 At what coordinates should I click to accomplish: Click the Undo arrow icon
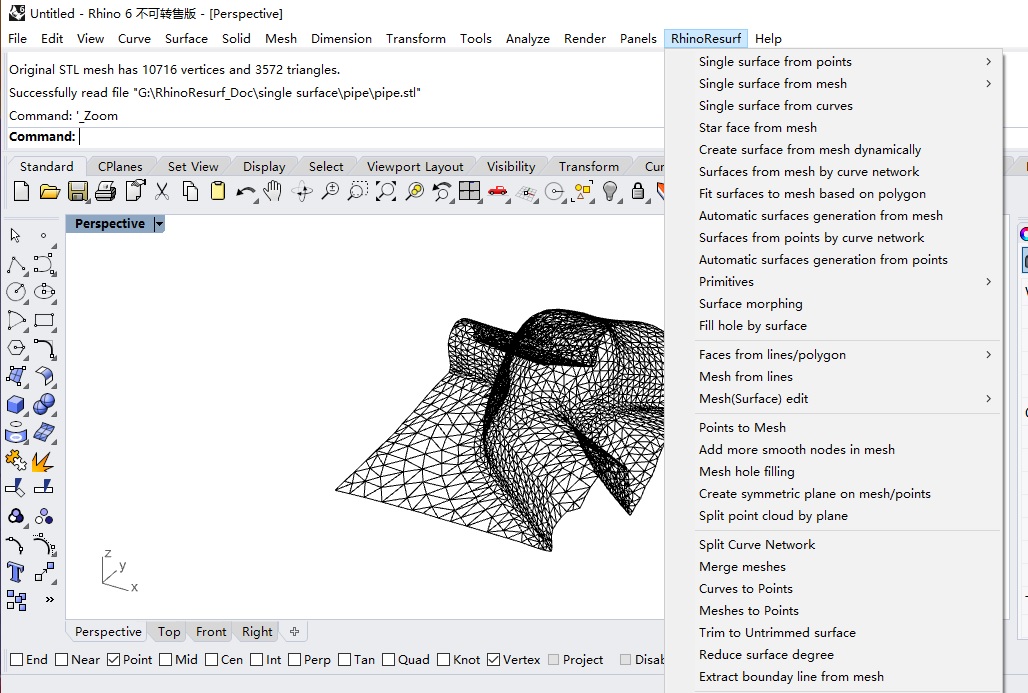tap(245, 191)
